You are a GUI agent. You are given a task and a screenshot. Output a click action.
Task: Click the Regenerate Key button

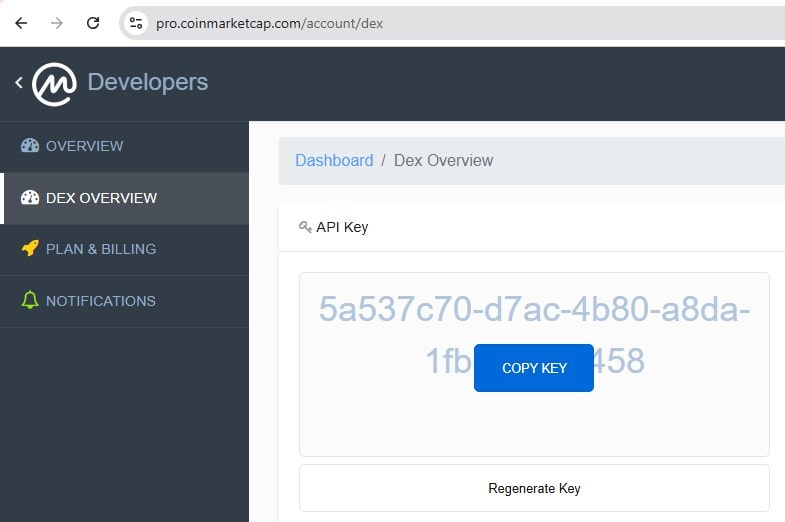click(x=534, y=488)
